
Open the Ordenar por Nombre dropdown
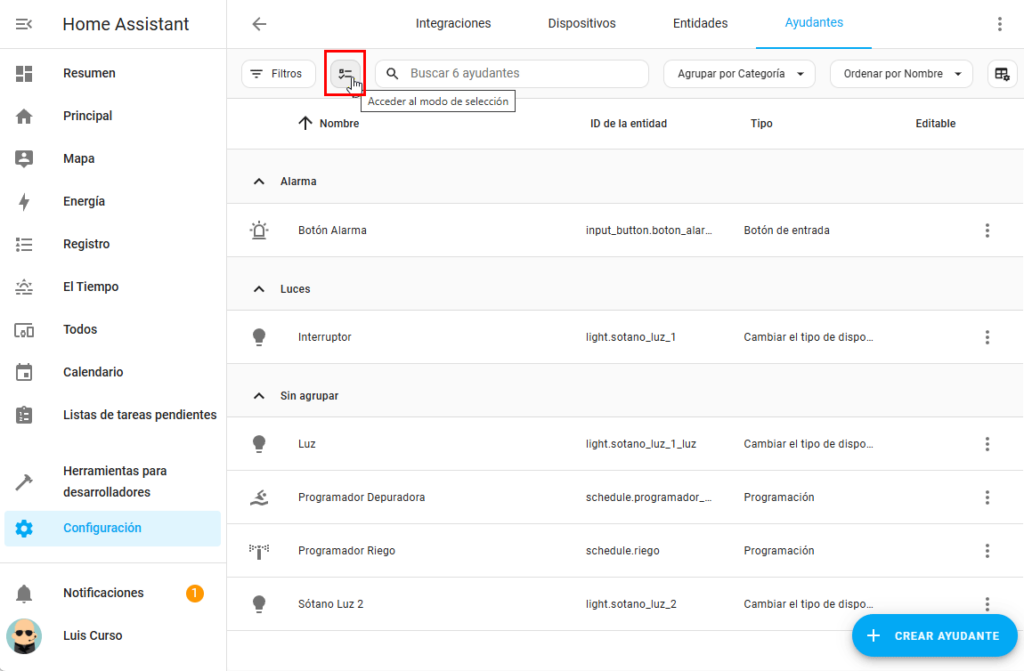tap(901, 73)
